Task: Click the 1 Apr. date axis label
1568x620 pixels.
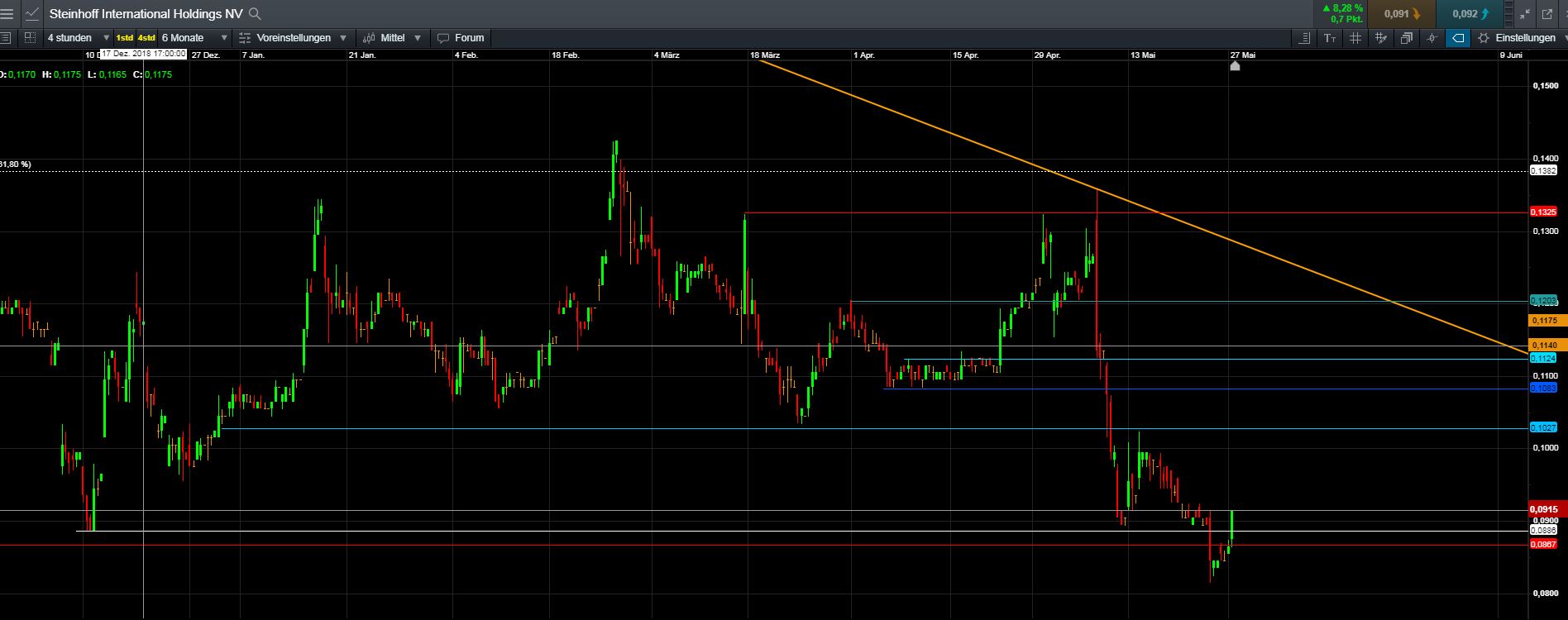Action: click(x=864, y=55)
